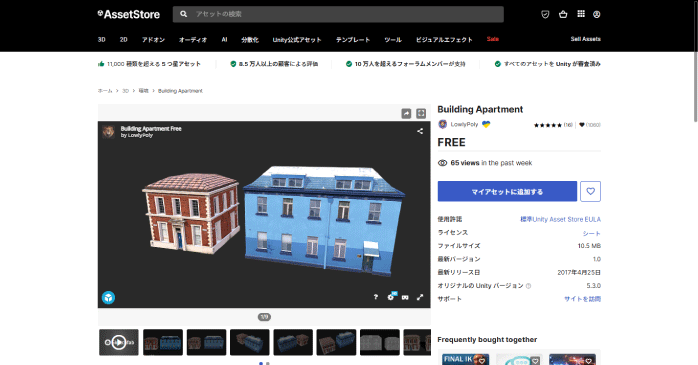
Task: Open the apps grid menu
Action: pos(581,14)
